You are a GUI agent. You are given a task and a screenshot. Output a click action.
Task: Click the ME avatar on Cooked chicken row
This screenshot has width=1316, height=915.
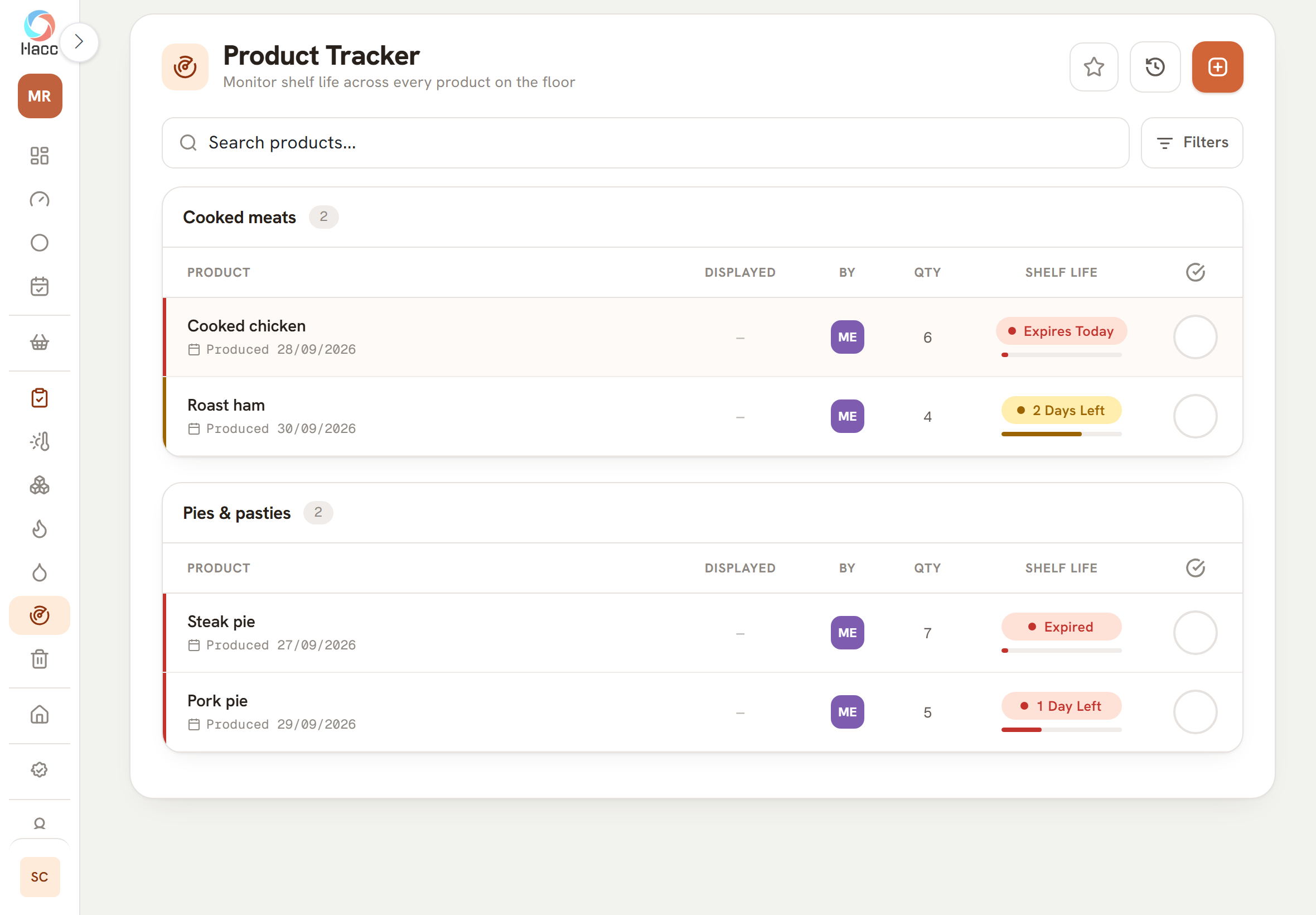point(848,337)
